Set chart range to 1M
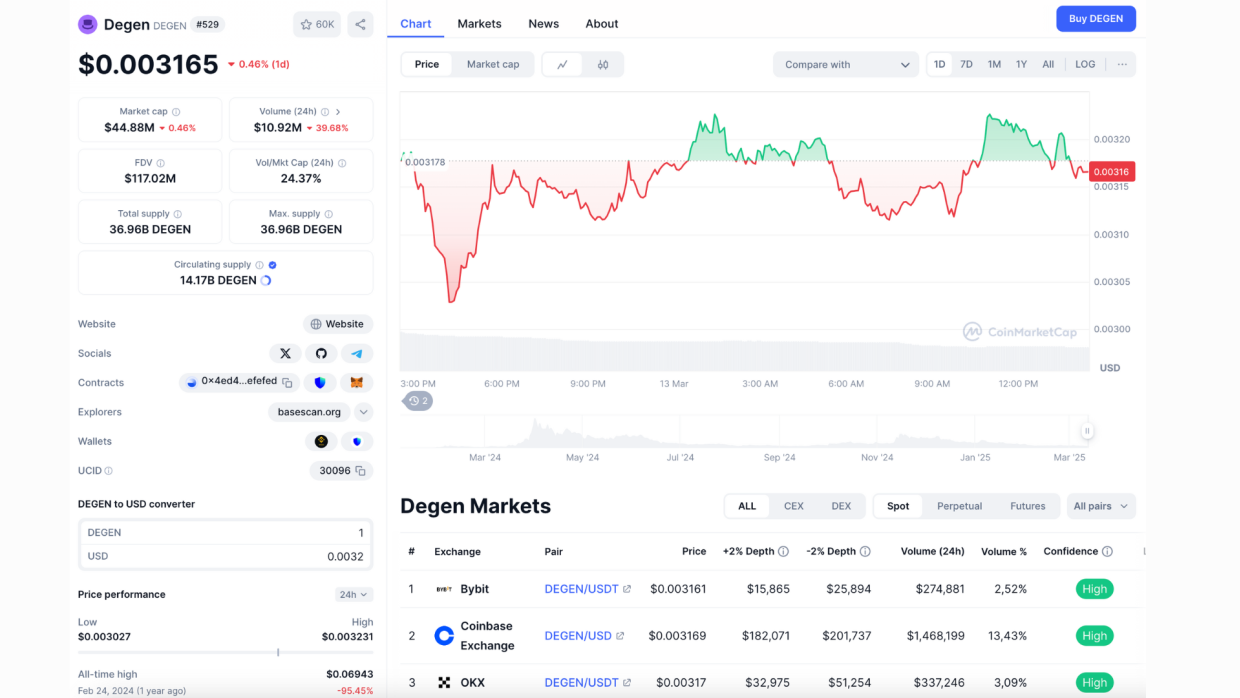This screenshot has width=1240, height=698. point(994,64)
